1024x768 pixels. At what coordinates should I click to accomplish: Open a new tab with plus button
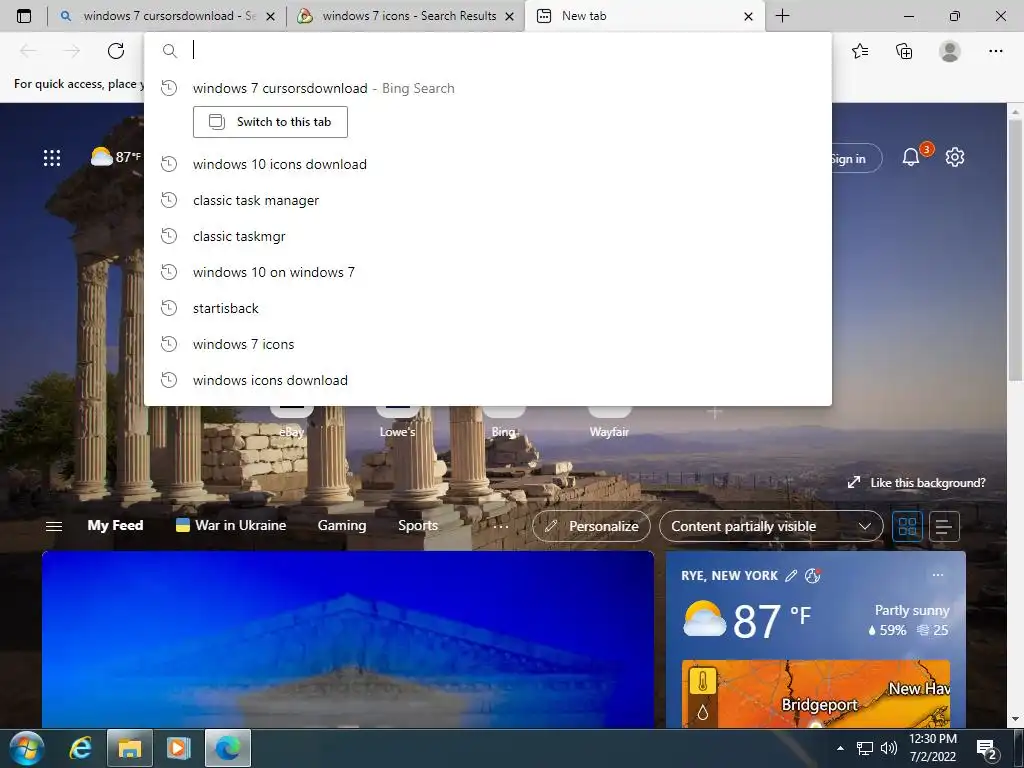(782, 16)
